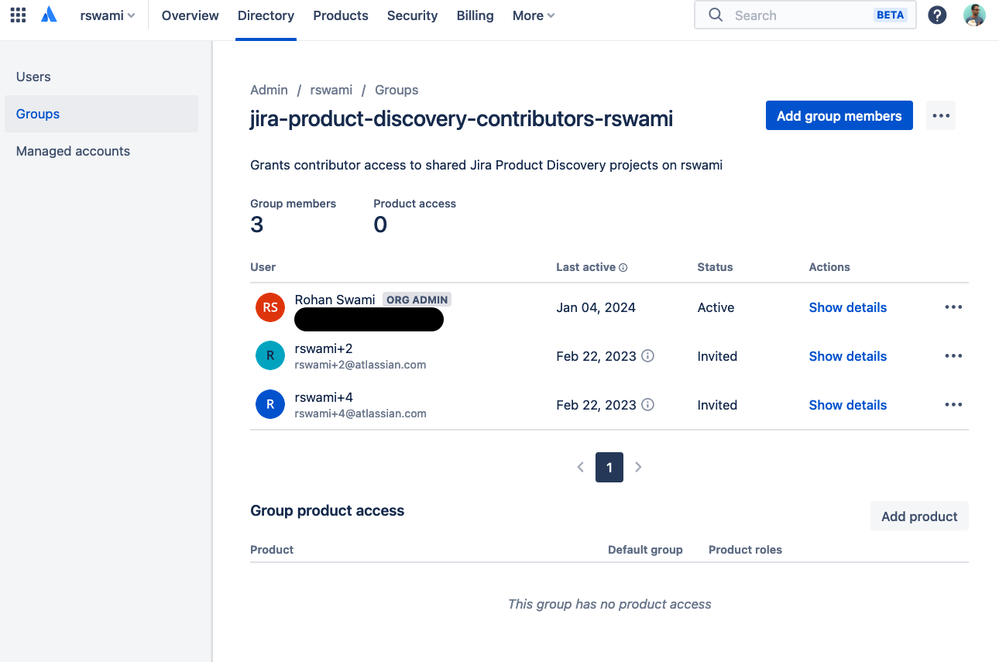Click the Atlassian logo icon
This screenshot has width=999, height=662.
coord(49,15)
